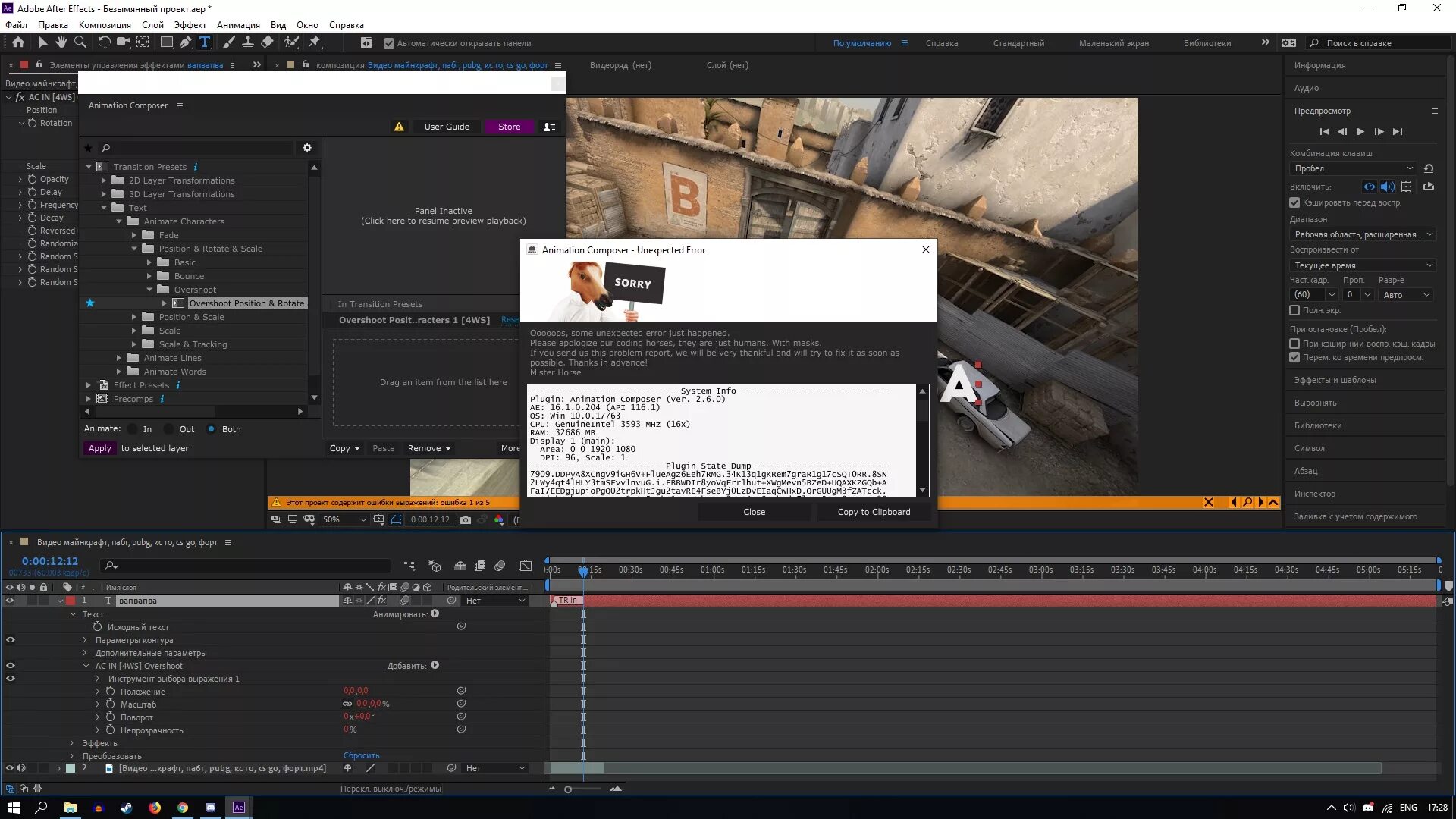Open Рабочая область range dropdown
Screen dimensions: 1456x819
[x=1362, y=234]
